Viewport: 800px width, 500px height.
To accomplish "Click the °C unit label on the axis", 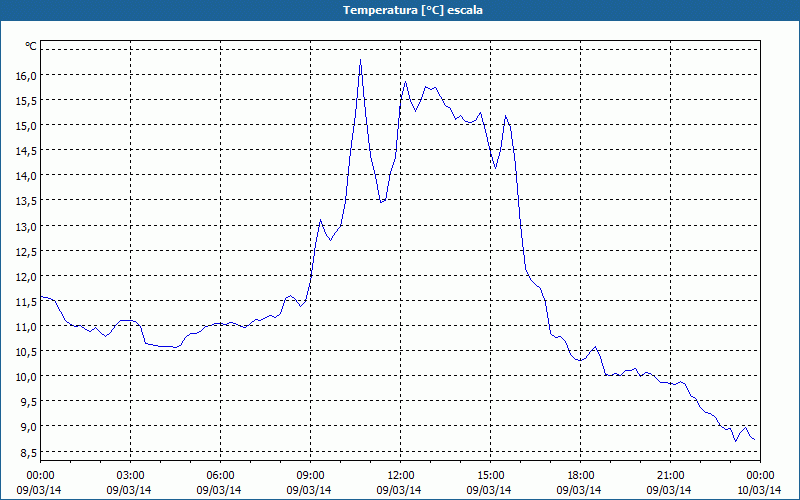I will tap(31, 46).
